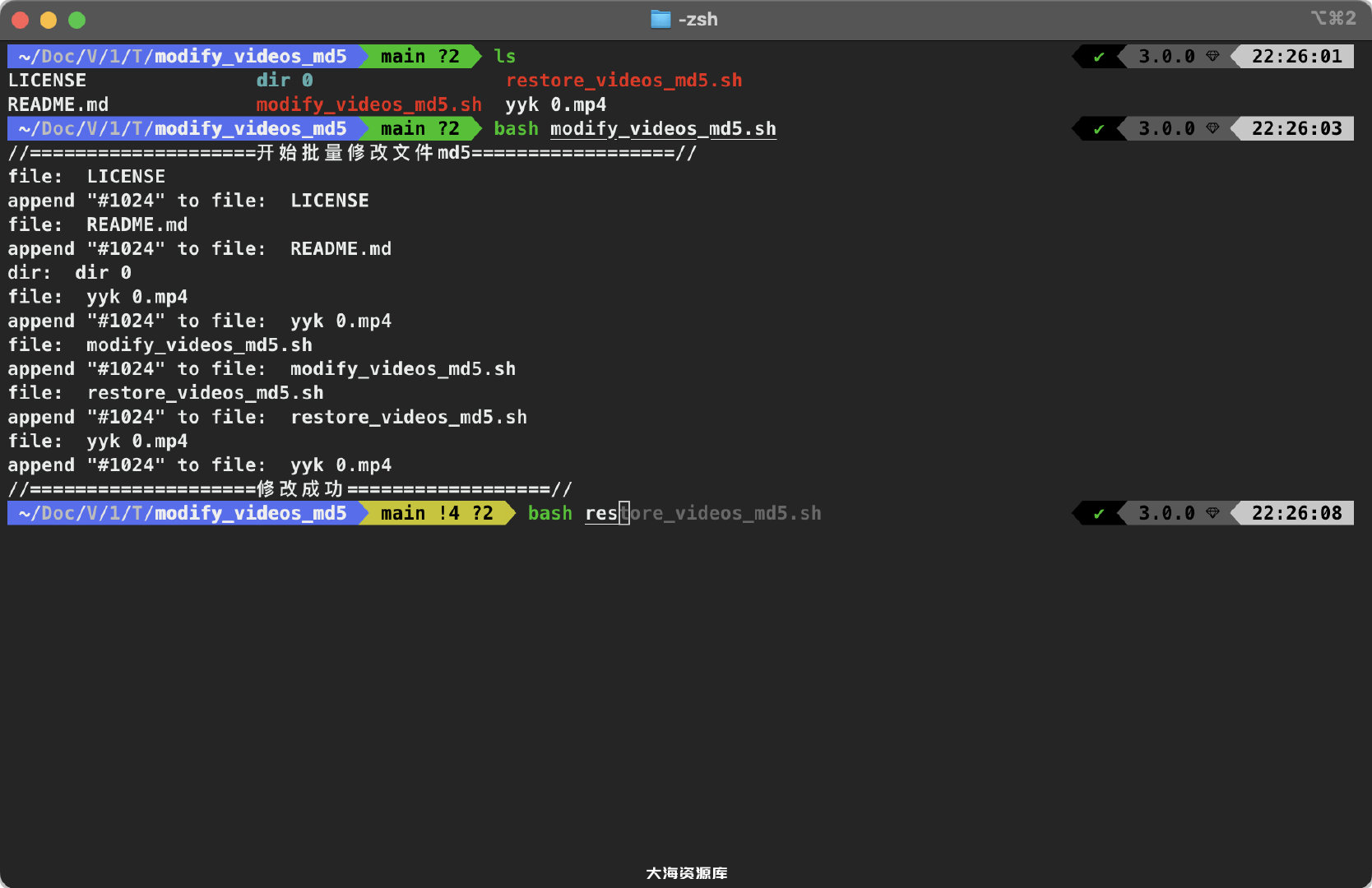Image resolution: width=1372 pixels, height=888 pixels.
Task: Click the green checkmark status at 22:26:01
Action: 1098,57
